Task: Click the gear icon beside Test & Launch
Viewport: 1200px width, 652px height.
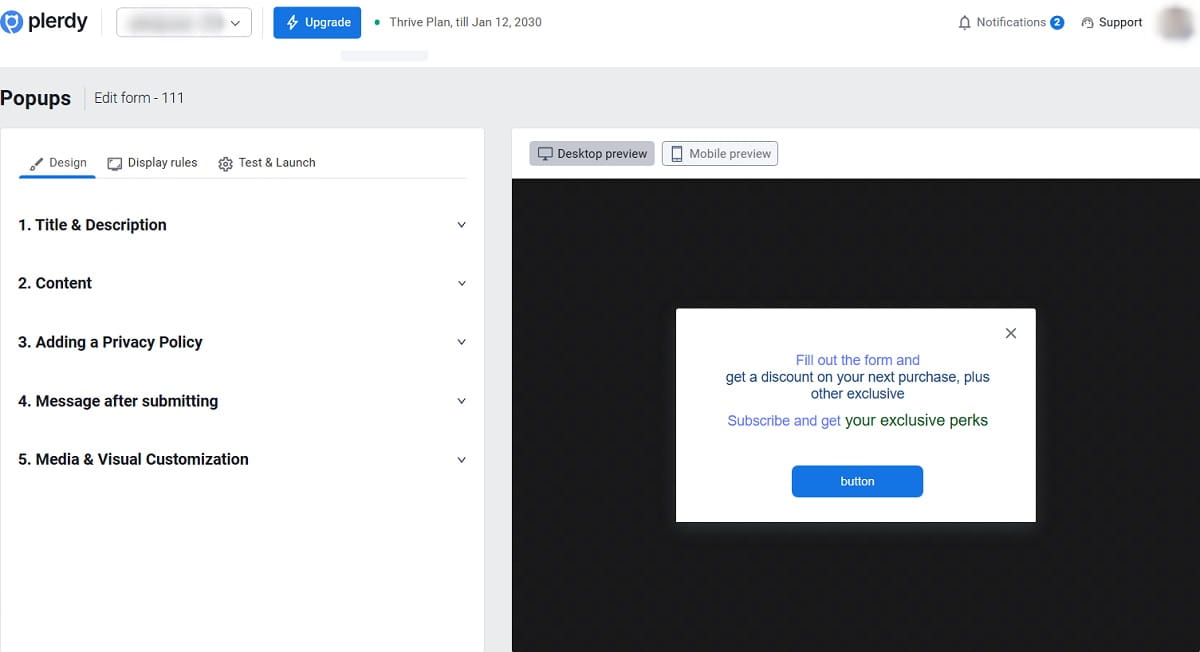Action: [x=225, y=162]
